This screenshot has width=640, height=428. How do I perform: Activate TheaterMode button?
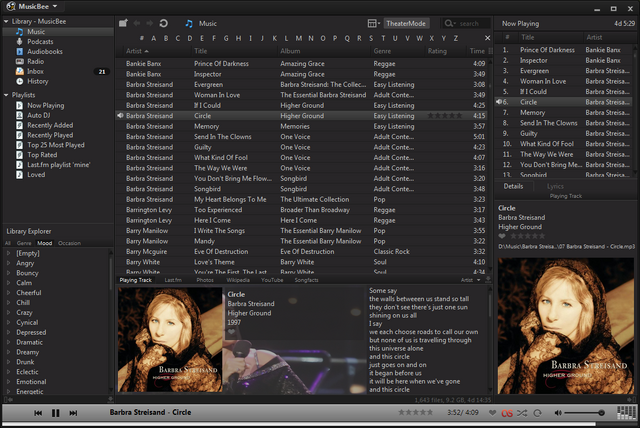tap(406, 23)
